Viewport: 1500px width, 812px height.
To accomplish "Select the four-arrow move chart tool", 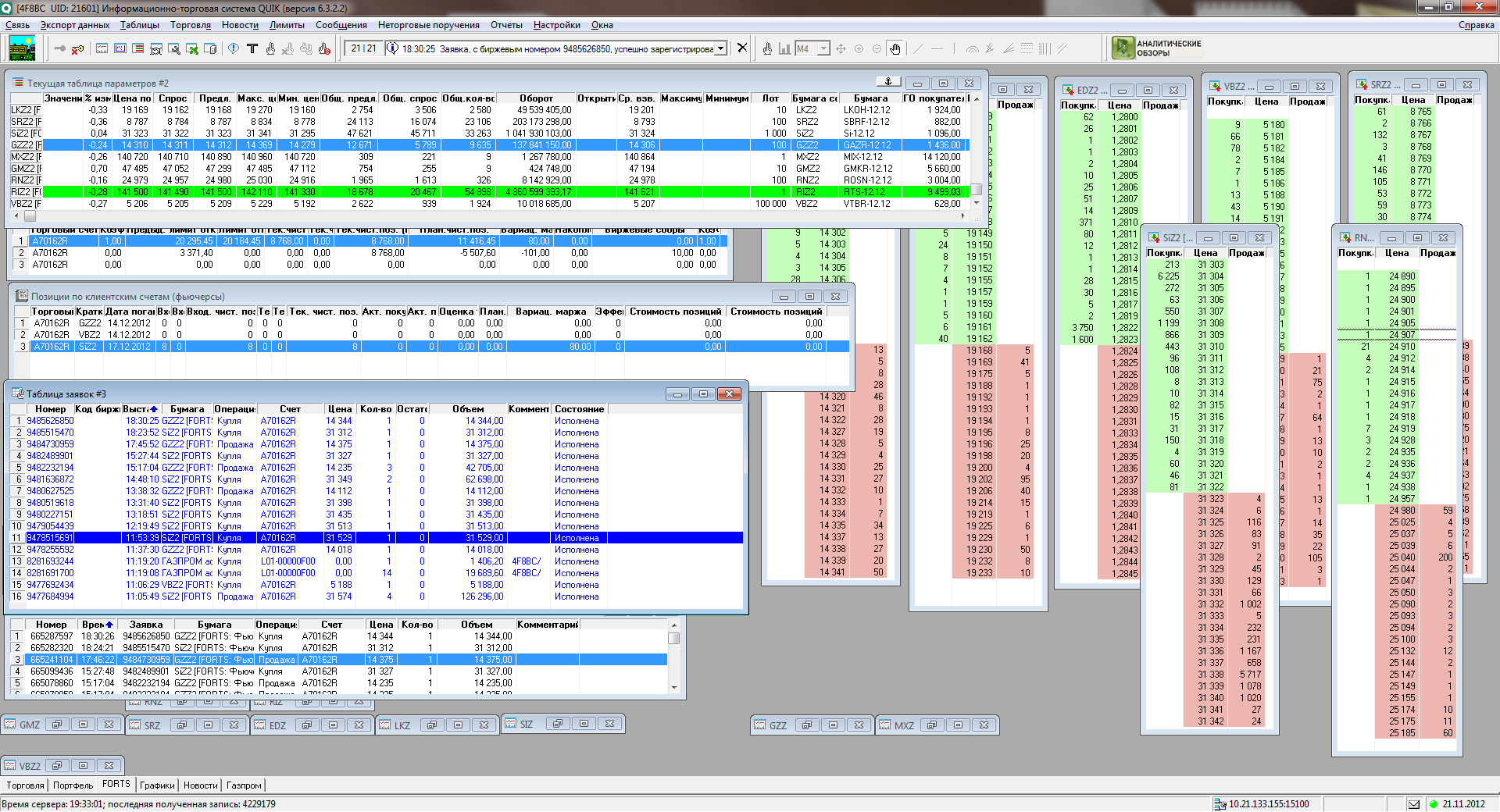I will (841, 48).
